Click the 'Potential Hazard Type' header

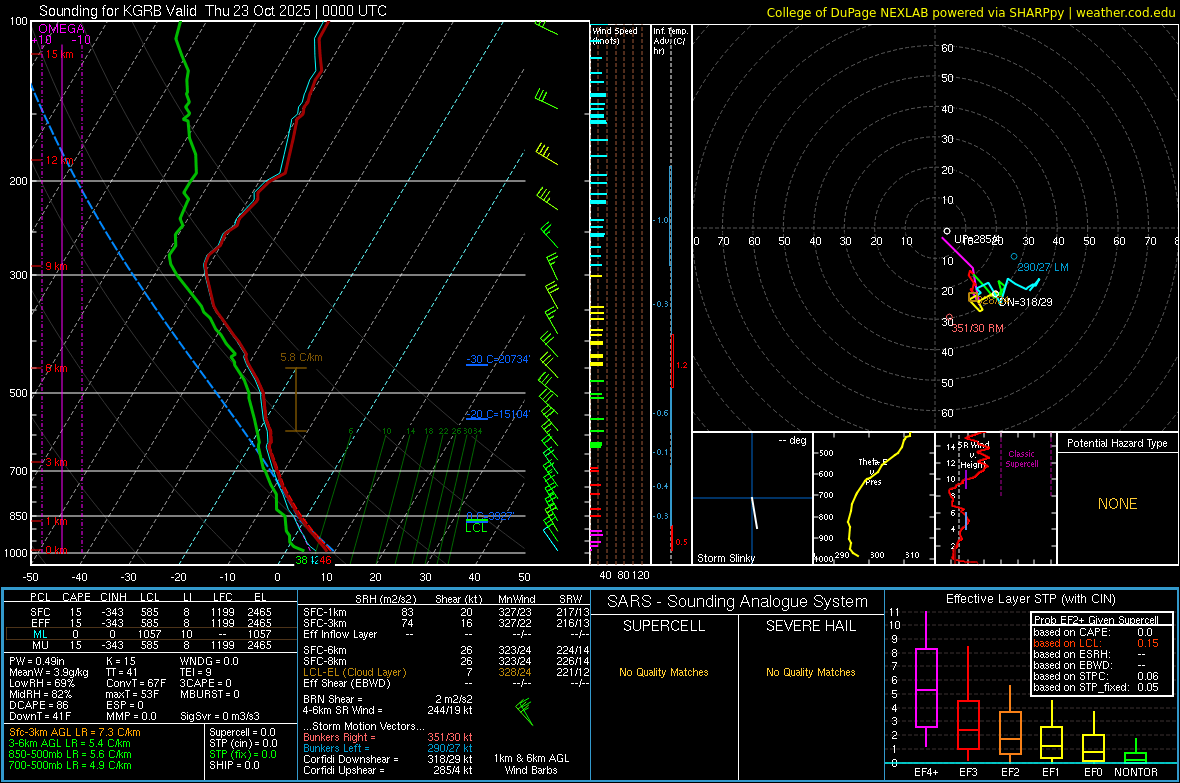[x=1117, y=443]
